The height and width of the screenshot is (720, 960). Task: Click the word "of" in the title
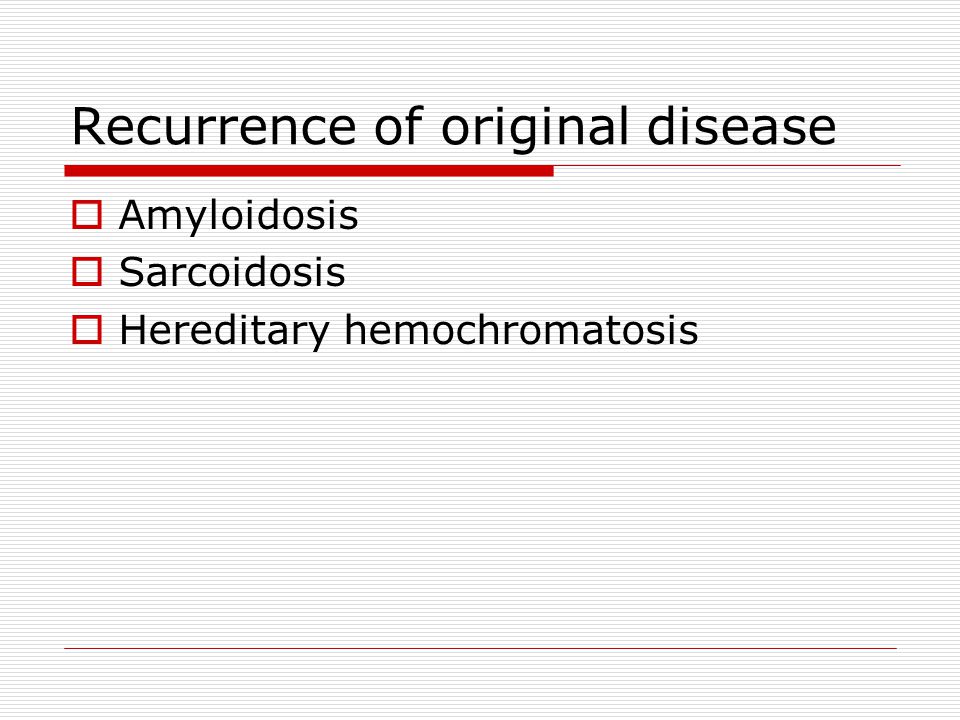399,126
